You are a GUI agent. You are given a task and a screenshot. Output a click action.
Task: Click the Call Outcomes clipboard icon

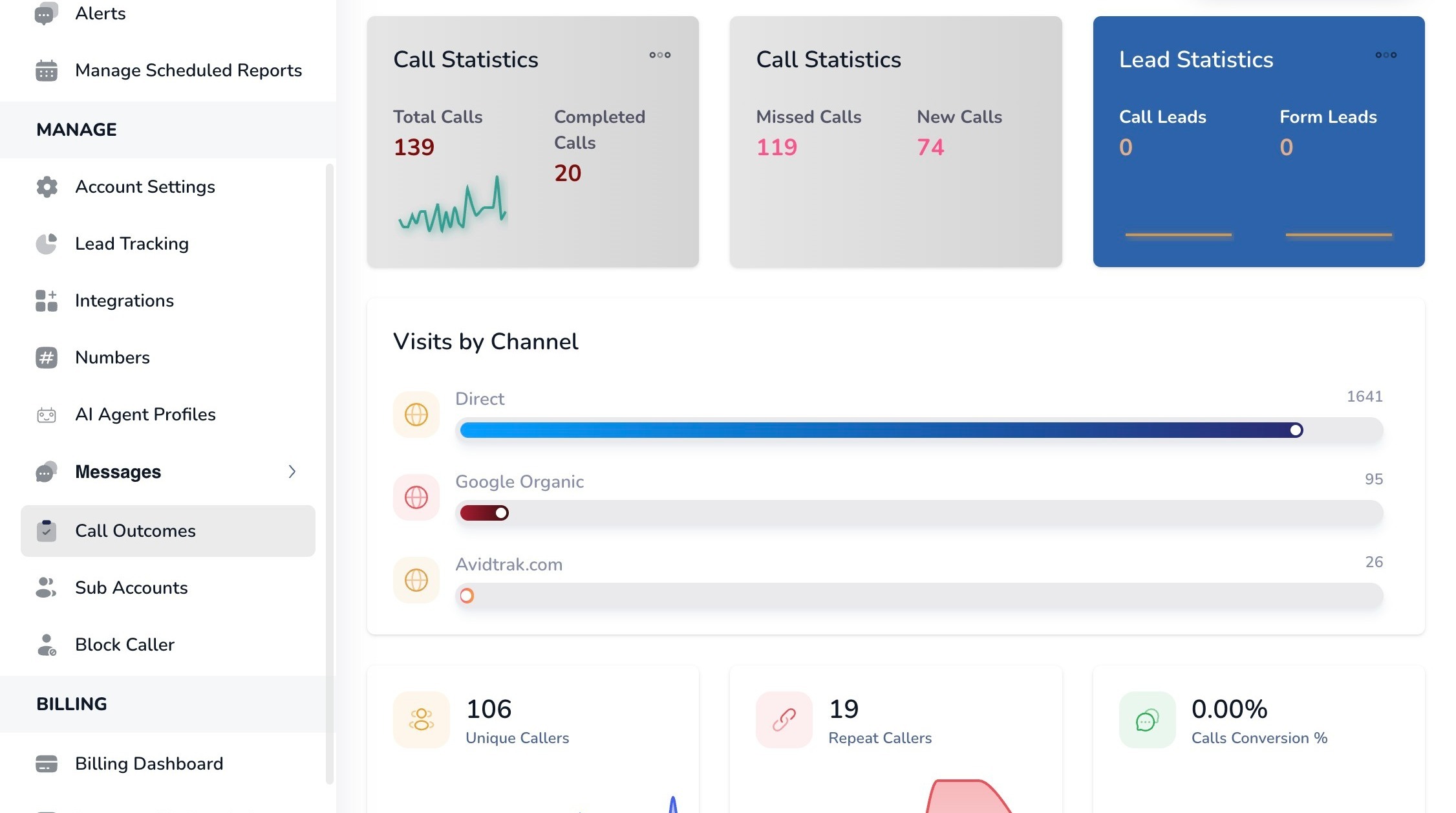[46, 530]
